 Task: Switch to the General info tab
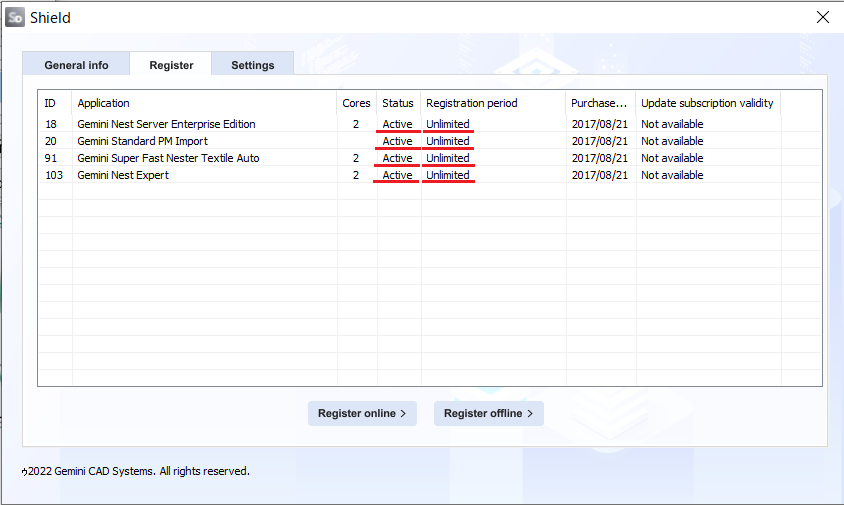(76, 65)
